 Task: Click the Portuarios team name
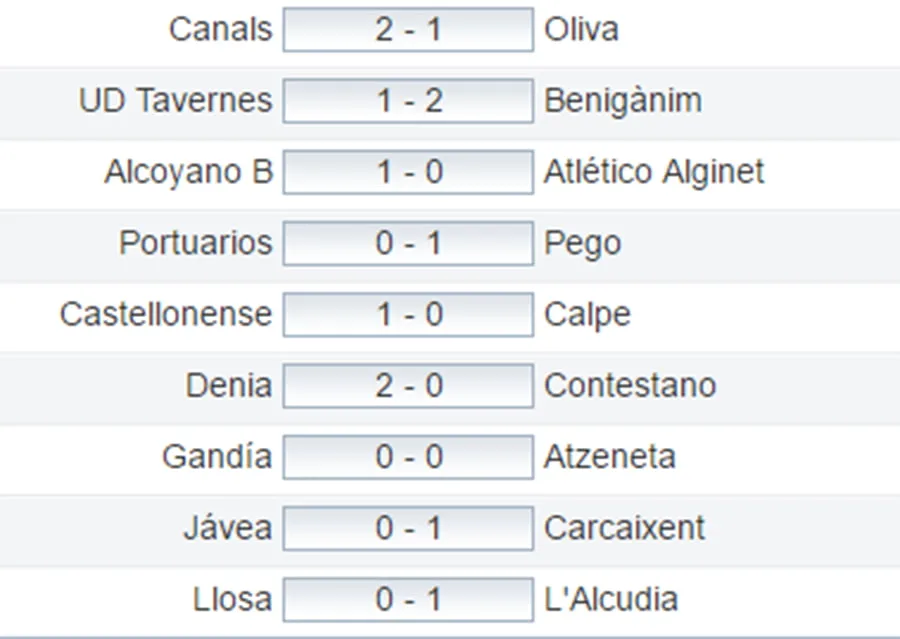pos(196,243)
